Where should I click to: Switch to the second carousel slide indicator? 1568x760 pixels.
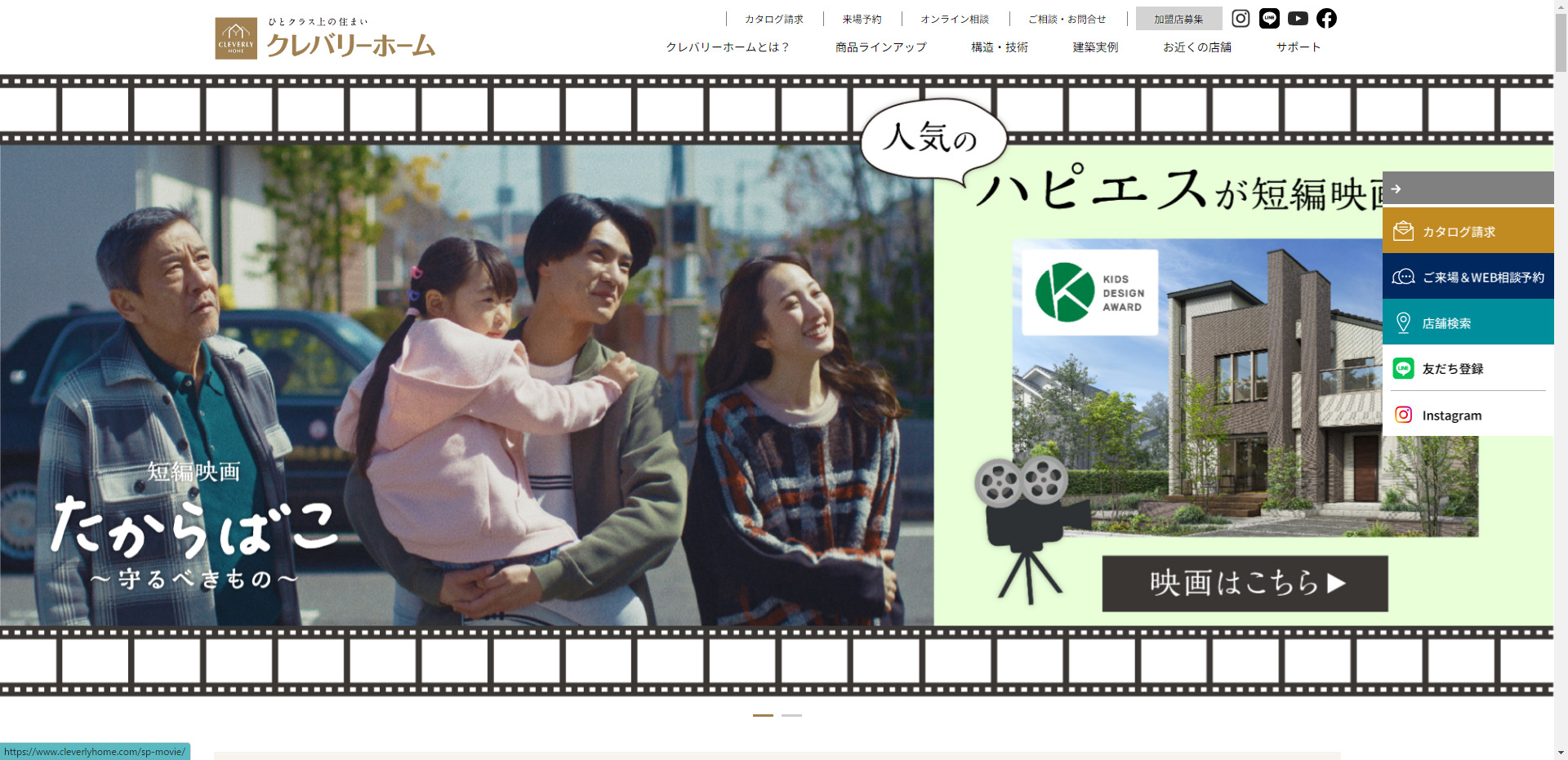coord(791,715)
